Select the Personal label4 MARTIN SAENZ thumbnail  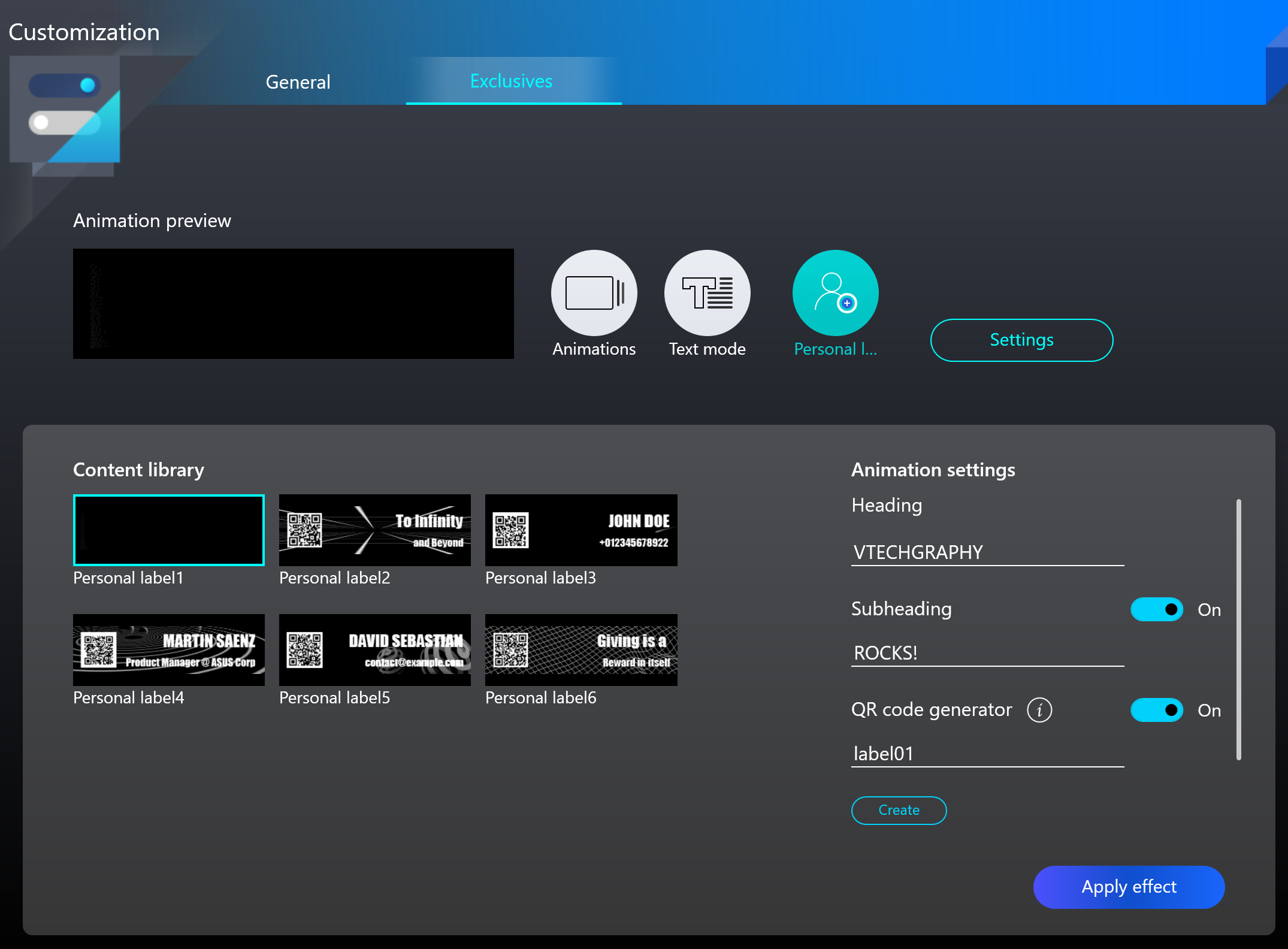coord(168,649)
